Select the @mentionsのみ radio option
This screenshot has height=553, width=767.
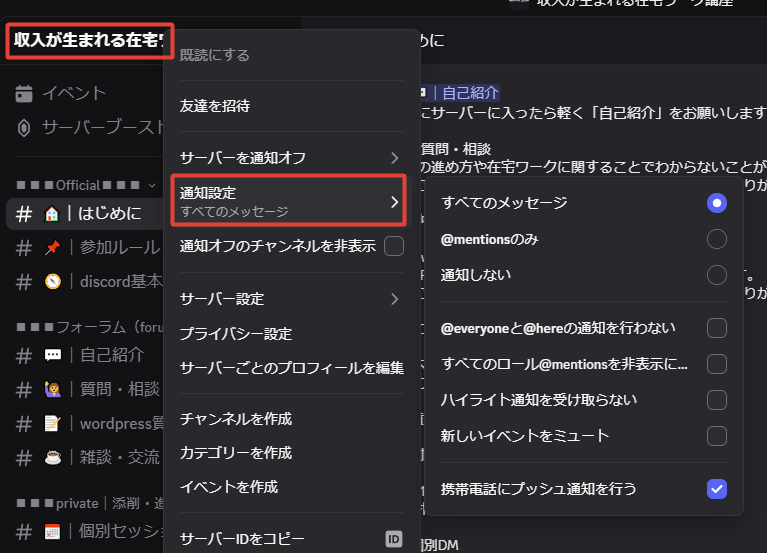(x=716, y=239)
